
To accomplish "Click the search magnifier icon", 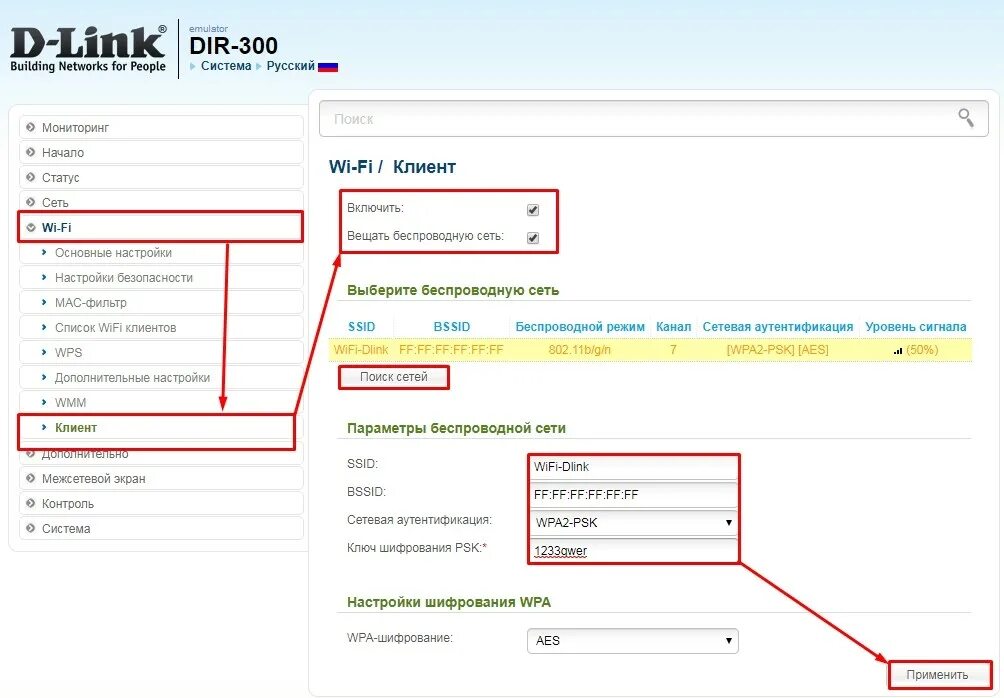I will (x=966, y=118).
